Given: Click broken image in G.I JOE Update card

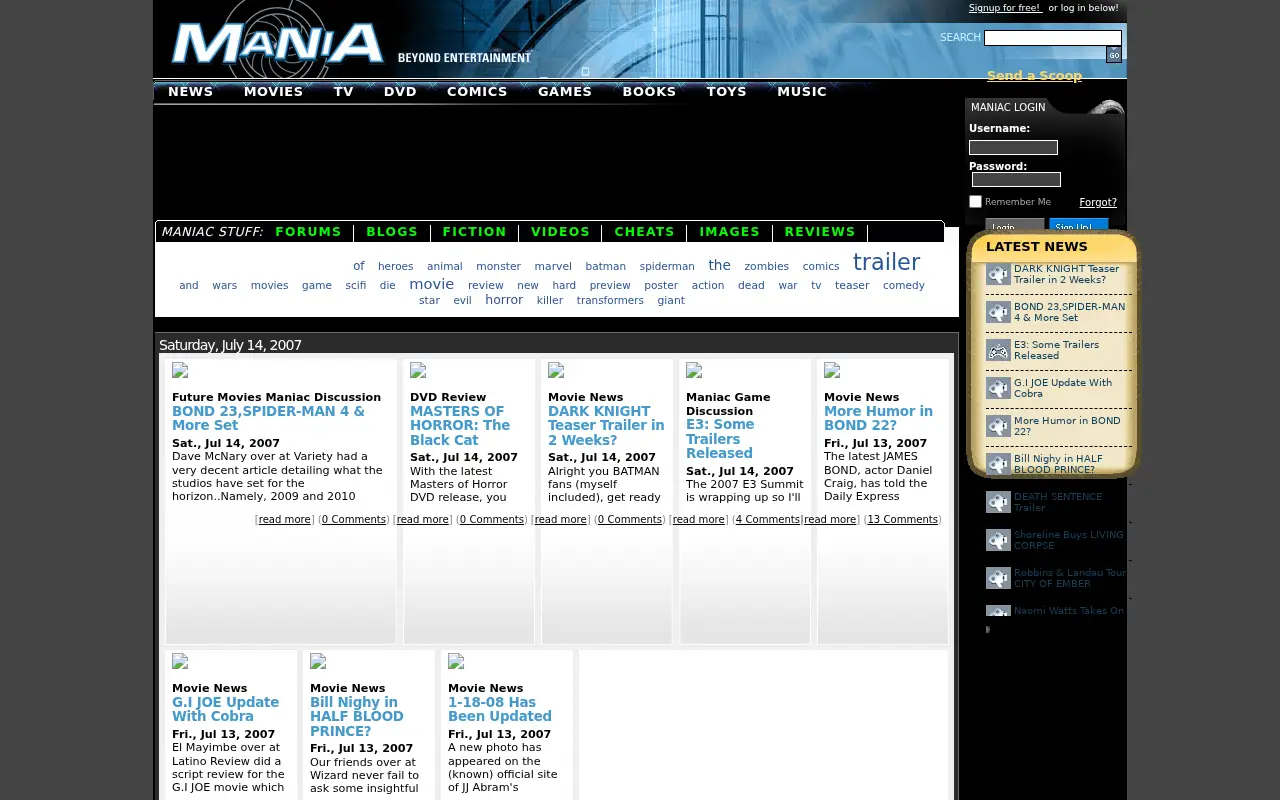Looking at the screenshot, I should click(x=180, y=661).
